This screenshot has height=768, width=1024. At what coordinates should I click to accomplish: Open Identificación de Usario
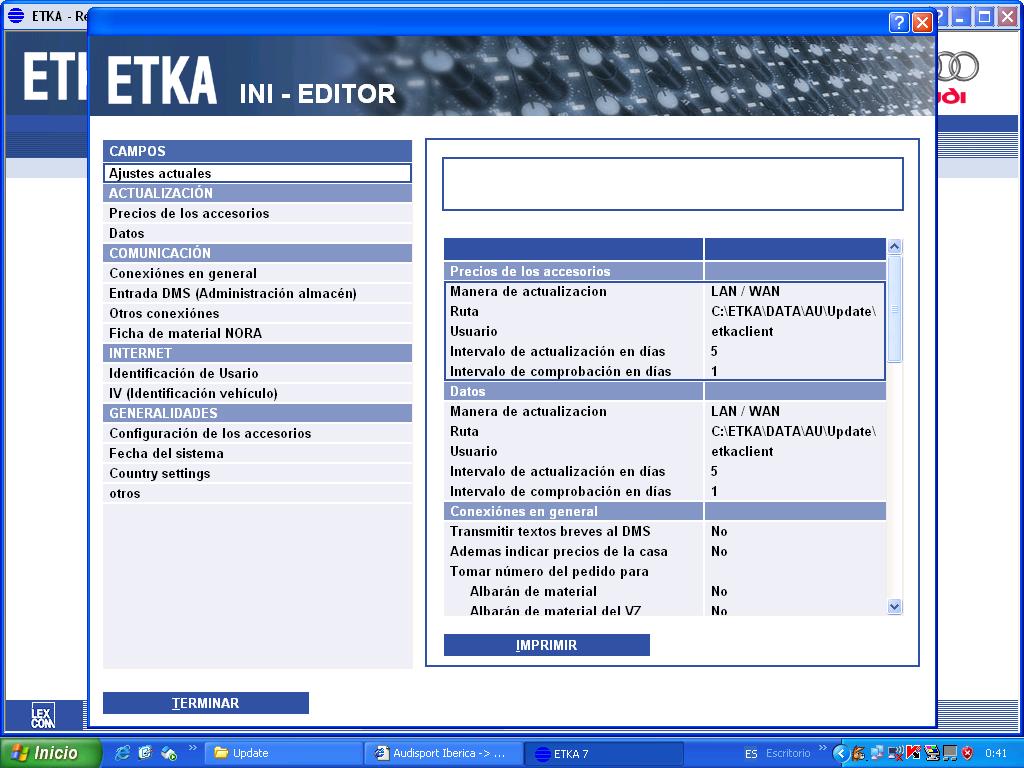[257, 374]
